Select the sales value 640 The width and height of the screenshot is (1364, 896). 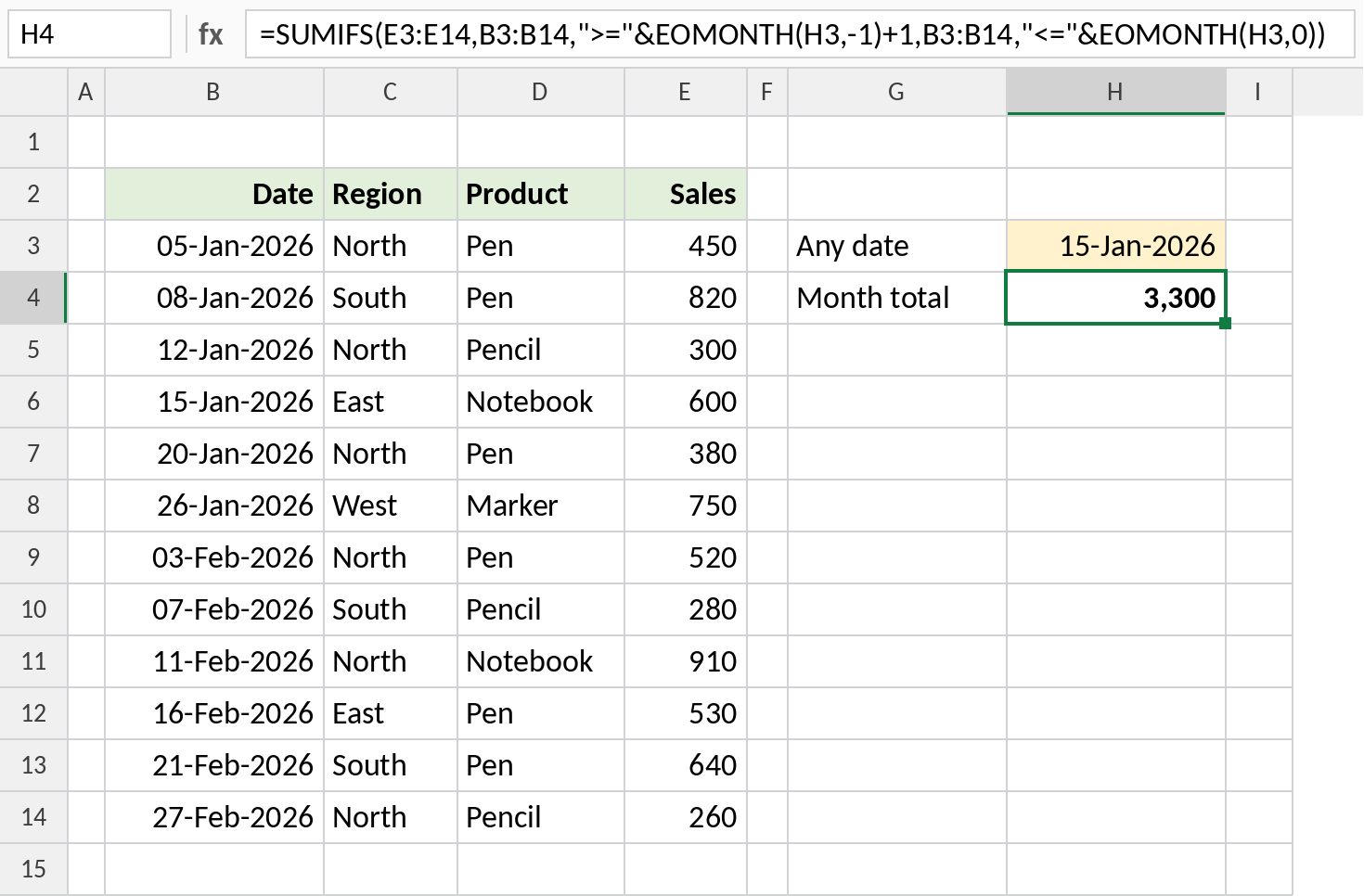coord(686,765)
